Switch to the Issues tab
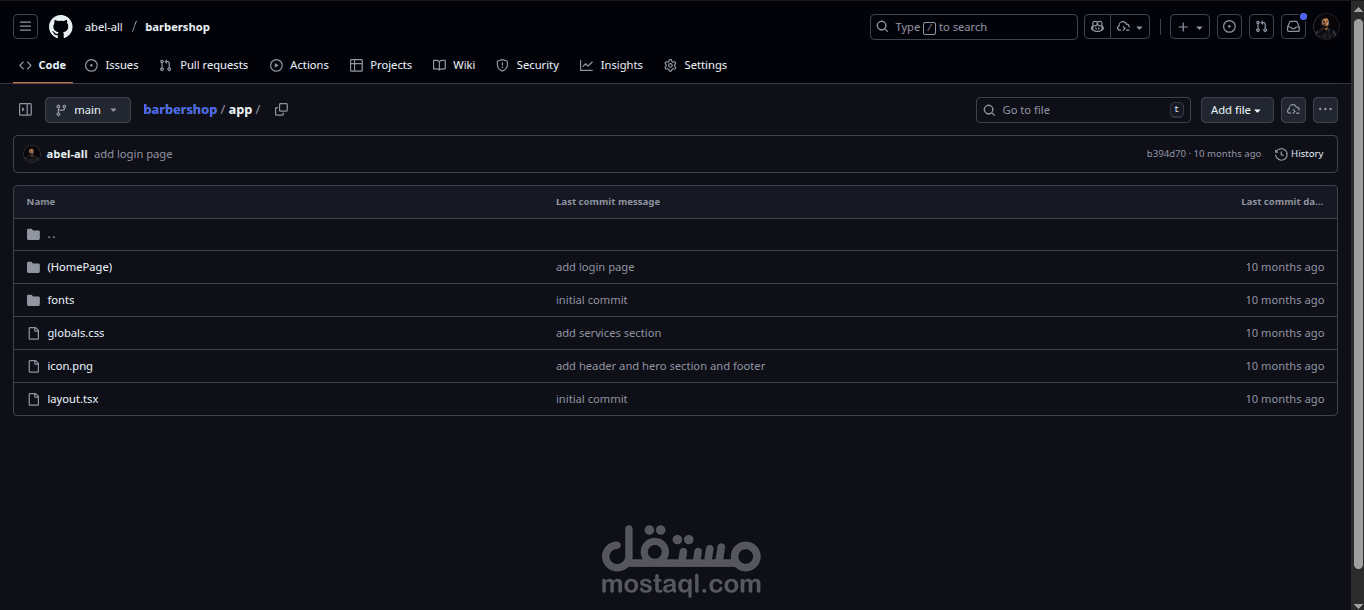 pyautogui.click(x=112, y=65)
